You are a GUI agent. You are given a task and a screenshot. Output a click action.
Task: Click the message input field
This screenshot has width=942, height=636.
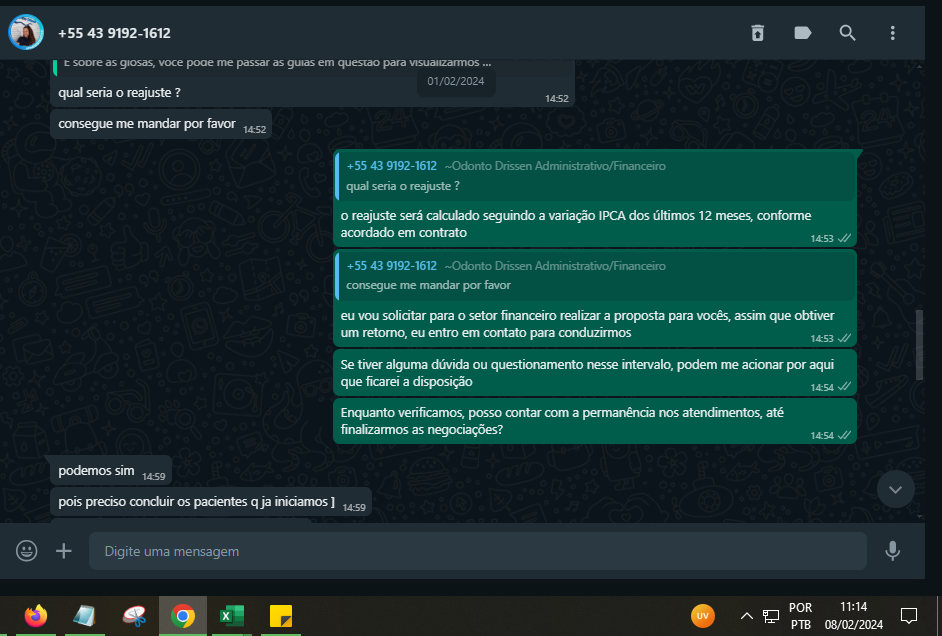[x=478, y=551]
